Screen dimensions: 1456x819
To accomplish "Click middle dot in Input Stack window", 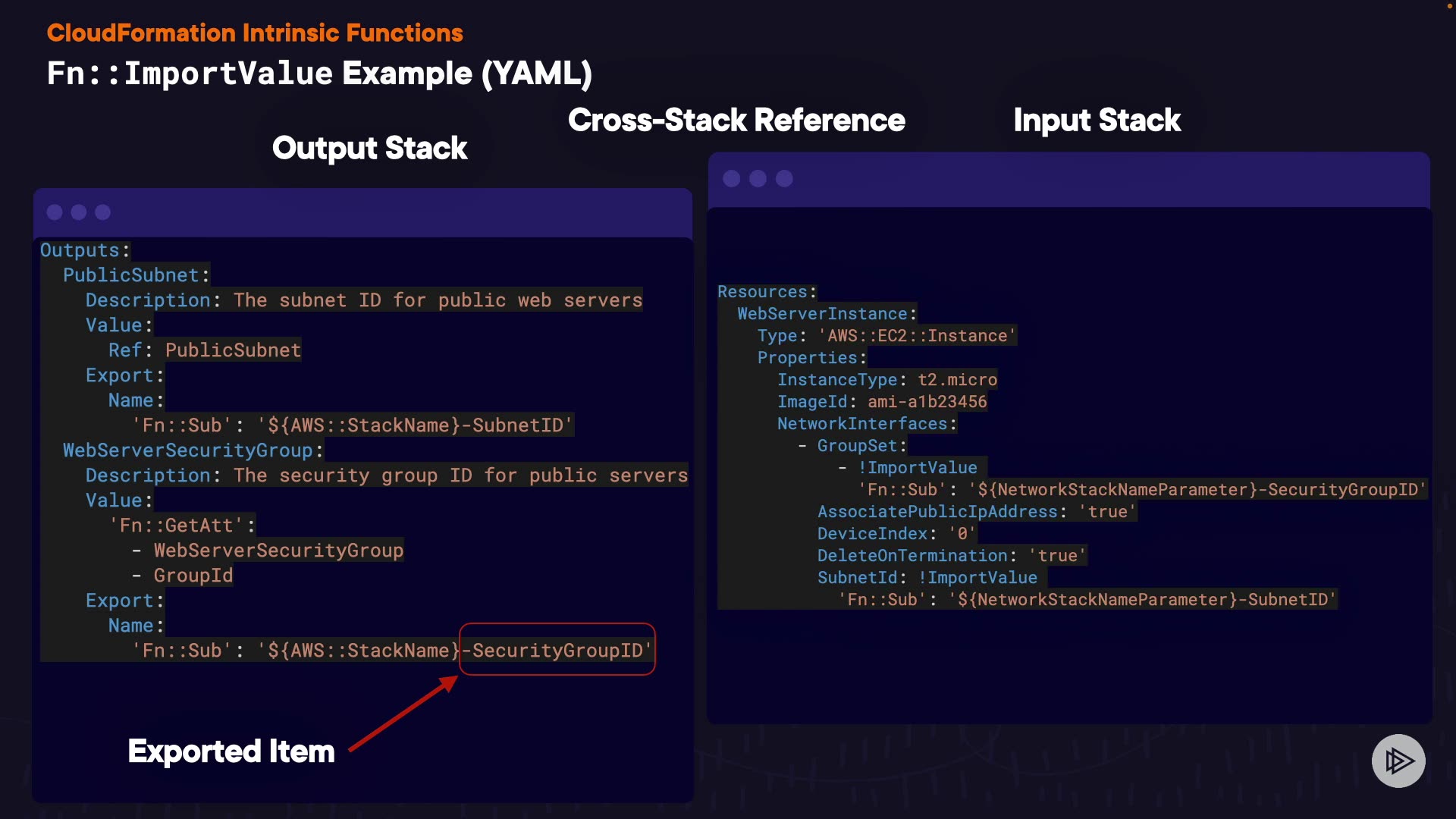I will pos(758,178).
